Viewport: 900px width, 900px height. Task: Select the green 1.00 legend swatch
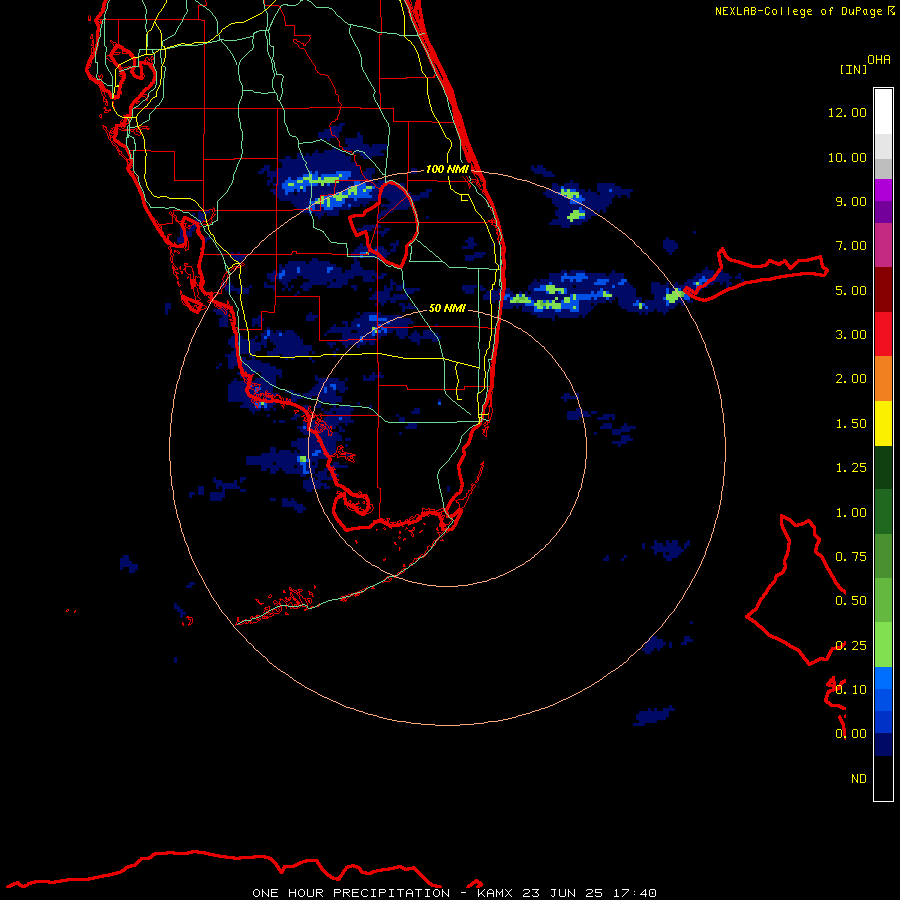(883, 512)
